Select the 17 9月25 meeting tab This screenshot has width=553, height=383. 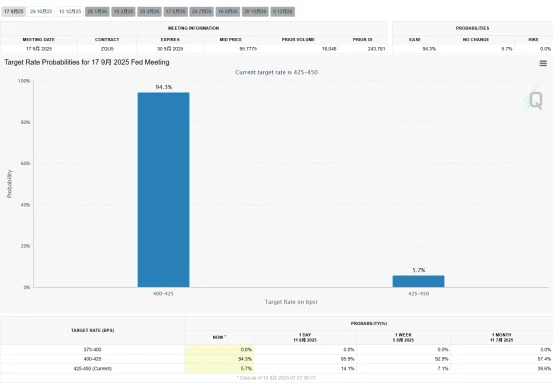(14, 12)
